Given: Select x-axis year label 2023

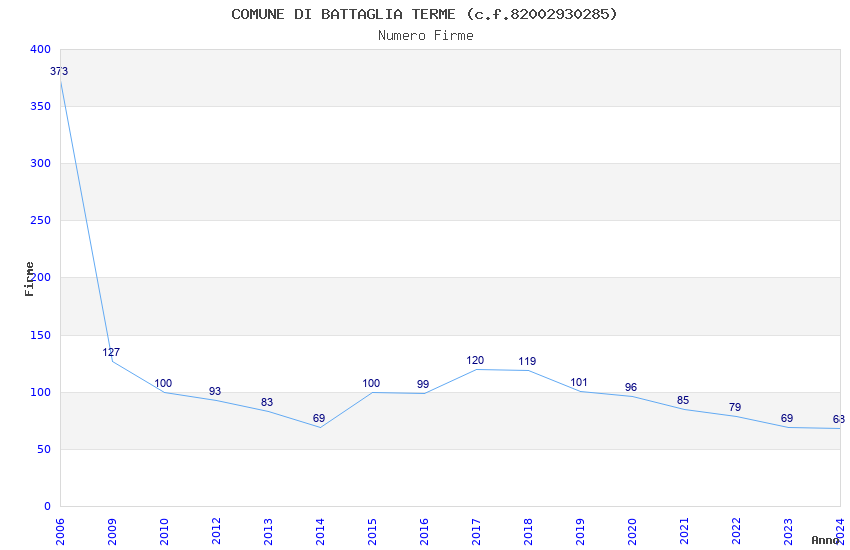Looking at the screenshot, I should coord(789,531).
